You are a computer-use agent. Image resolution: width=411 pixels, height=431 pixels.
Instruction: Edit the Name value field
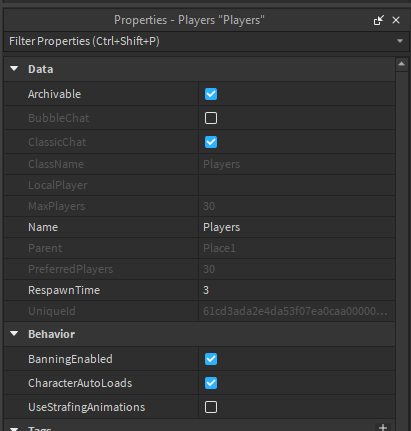[x=297, y=227]
